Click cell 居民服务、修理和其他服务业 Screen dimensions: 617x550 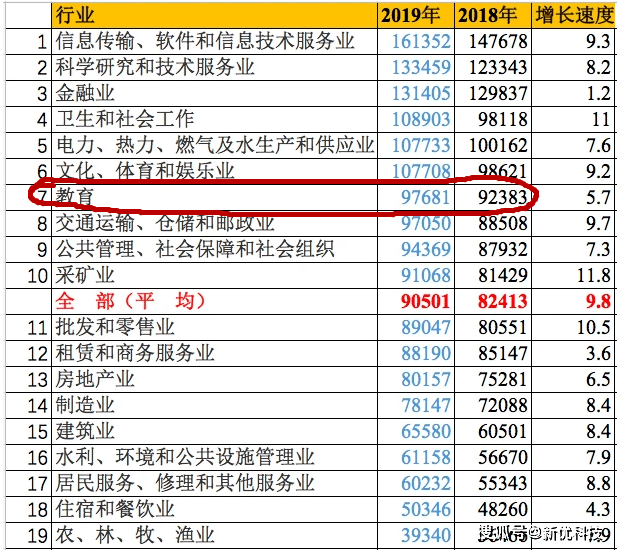pyautogui.click(x=214, y=483)
